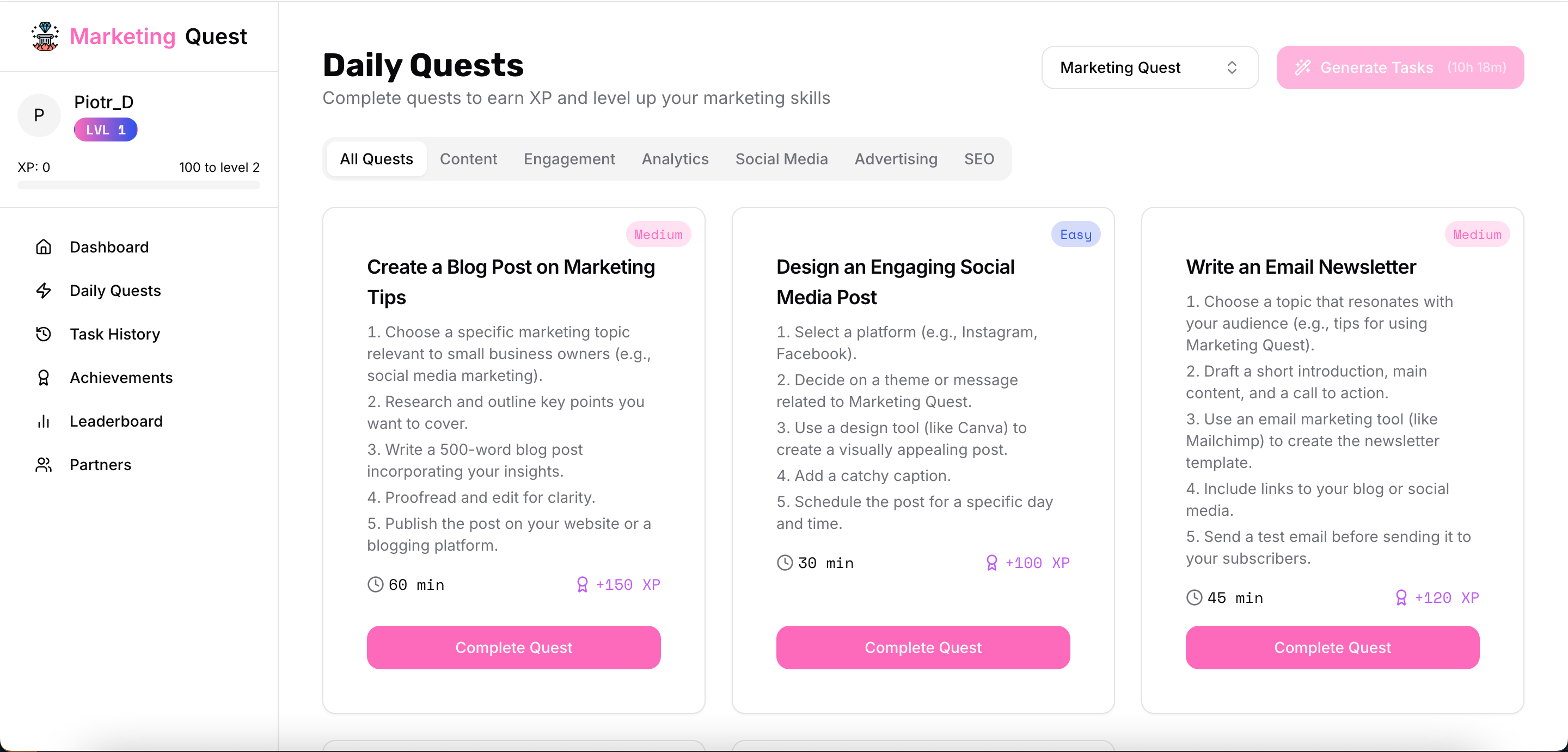
Task: Click the Easy difficulty badge
Action: click(x=1075, y=234)
